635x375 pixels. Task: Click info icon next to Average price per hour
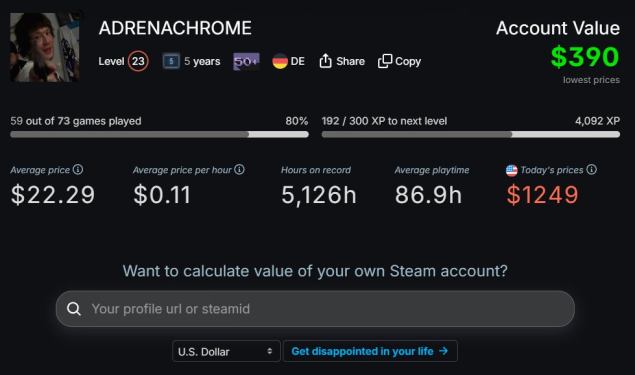(x=239, y=170)
